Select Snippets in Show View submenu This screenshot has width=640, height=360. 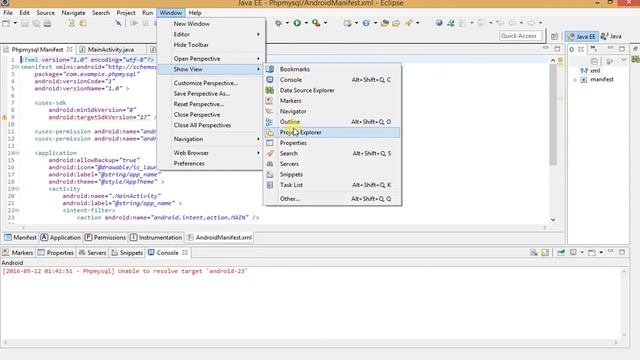click(332, 174)
